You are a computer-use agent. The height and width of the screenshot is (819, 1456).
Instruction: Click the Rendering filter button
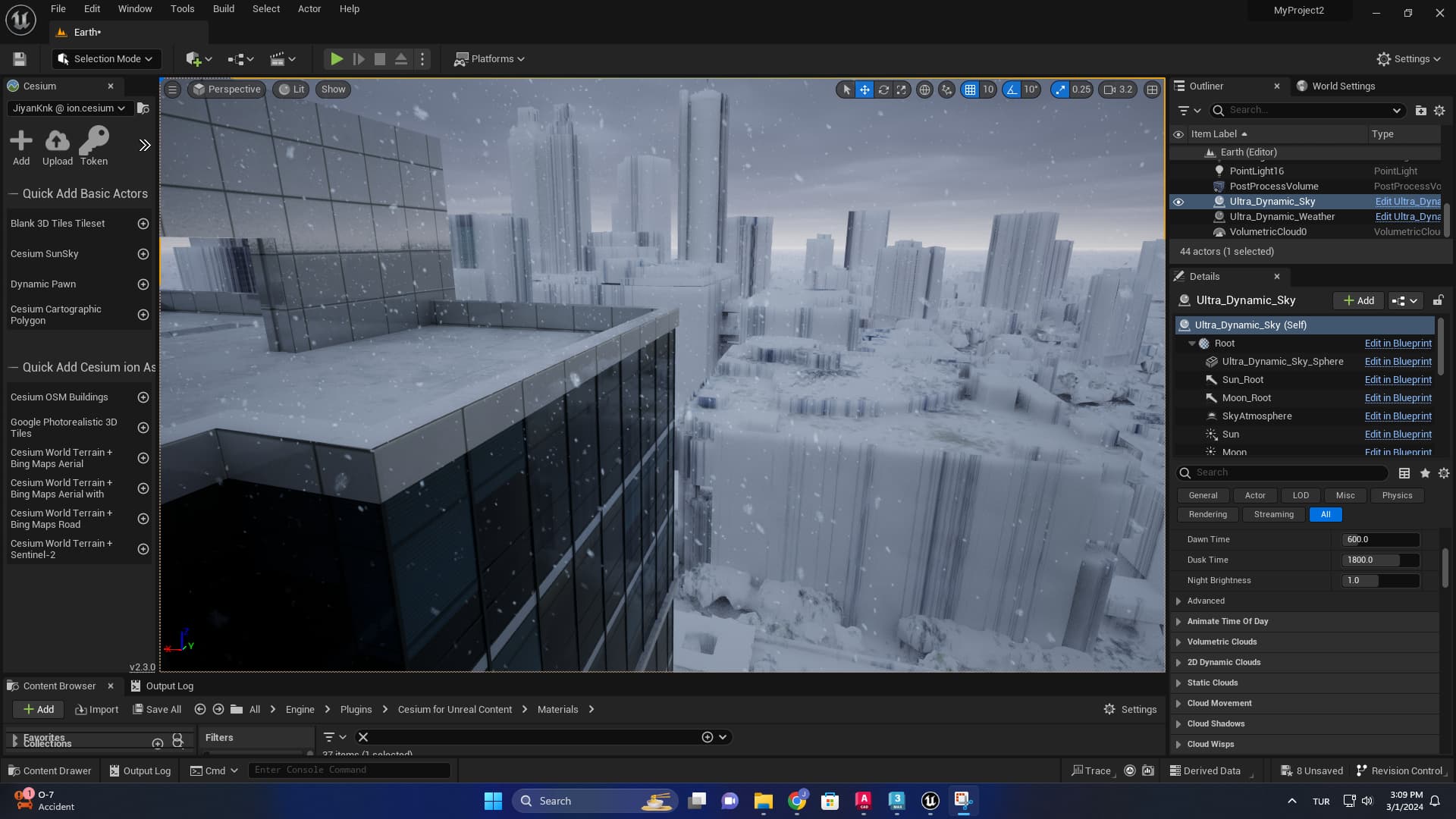click(1207, 515)
